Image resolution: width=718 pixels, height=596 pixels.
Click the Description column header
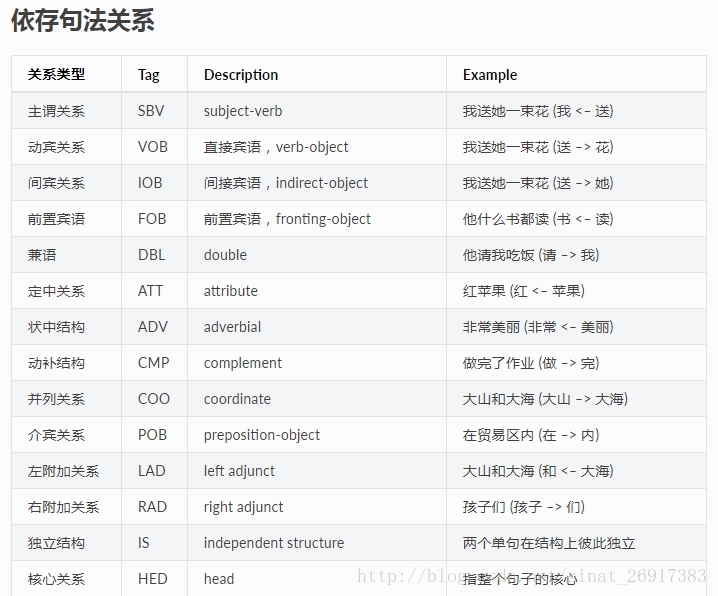(x=241, y=75)
